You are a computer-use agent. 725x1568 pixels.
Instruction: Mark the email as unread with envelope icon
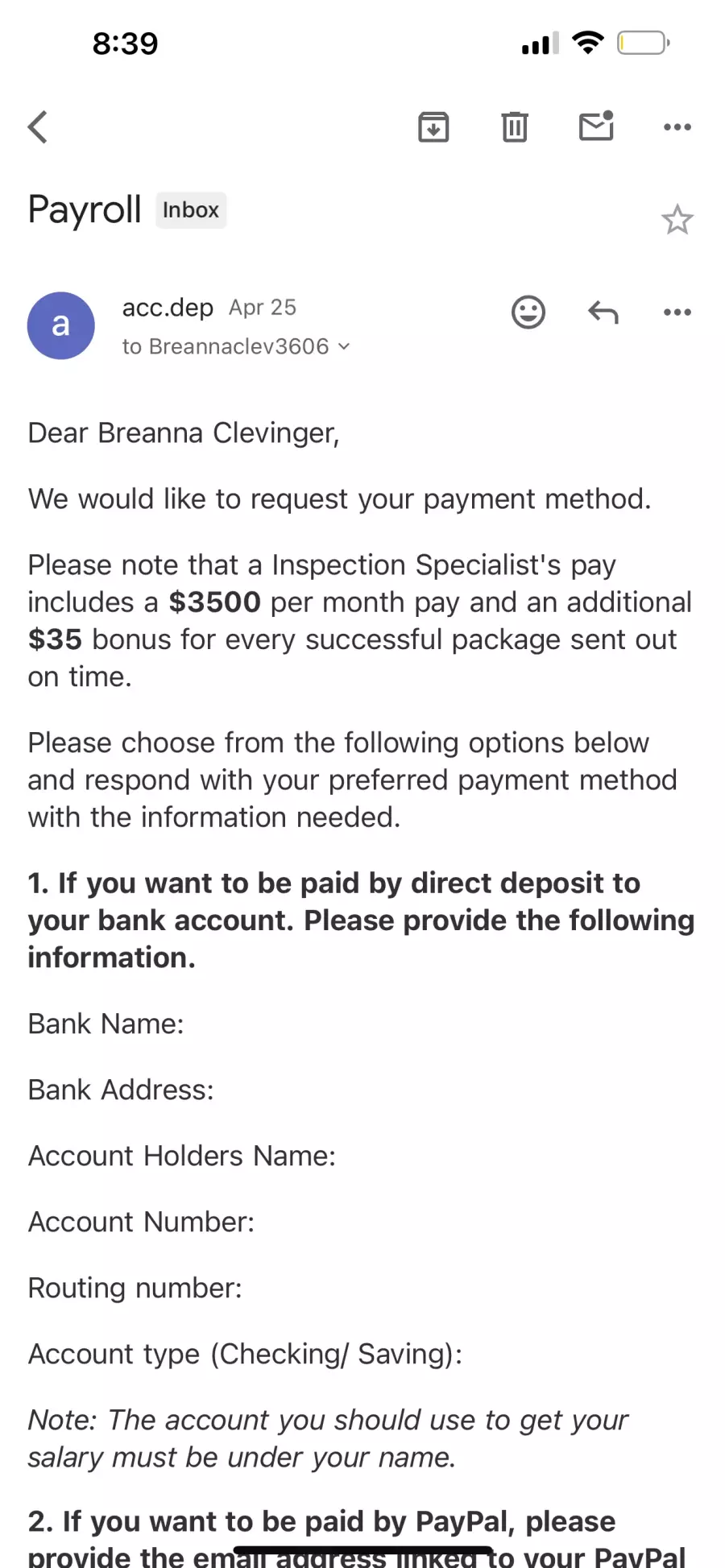(597, 126)
